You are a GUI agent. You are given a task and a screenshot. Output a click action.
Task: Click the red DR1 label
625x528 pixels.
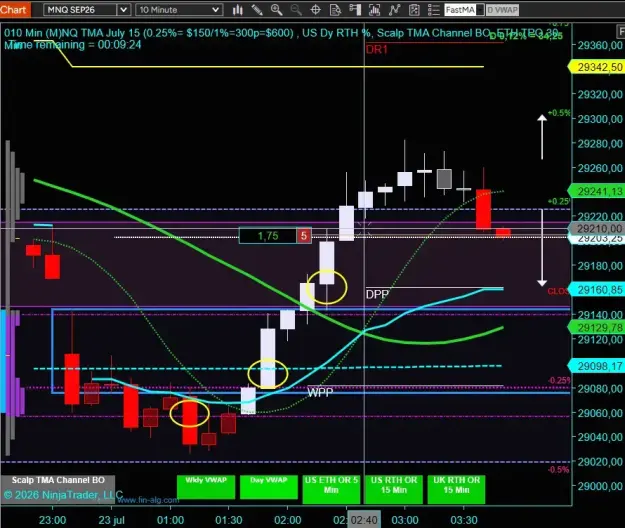tap(377, 49)
